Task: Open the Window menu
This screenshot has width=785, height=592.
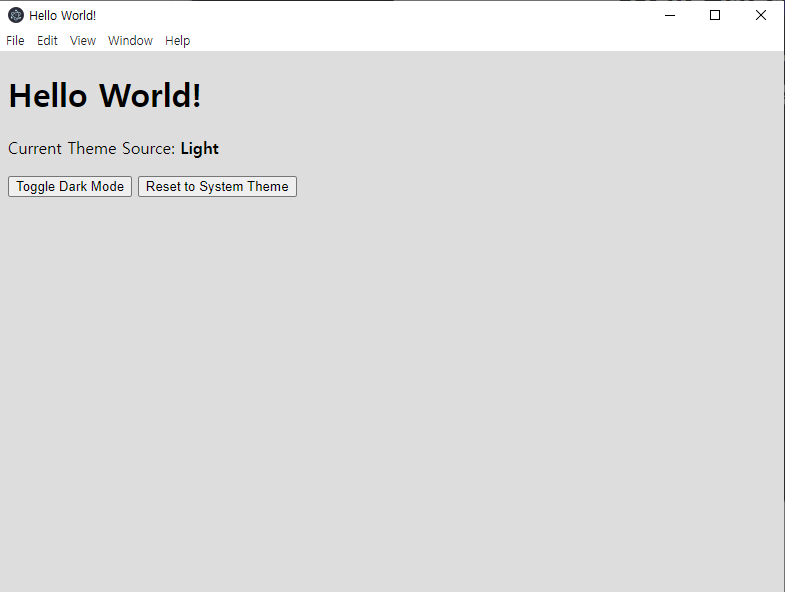Action: 130,41
